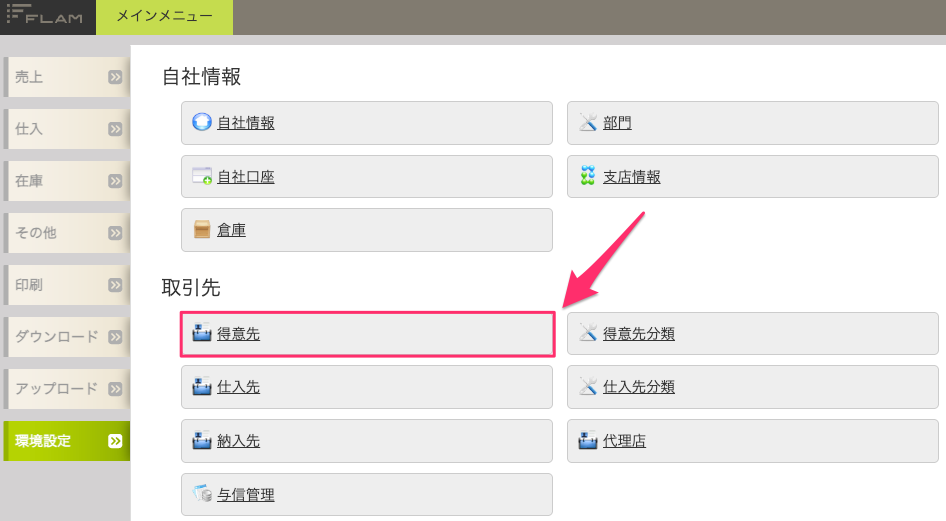
Task: Open the highlighted 得意先 link
Action: tap(238, 333)
